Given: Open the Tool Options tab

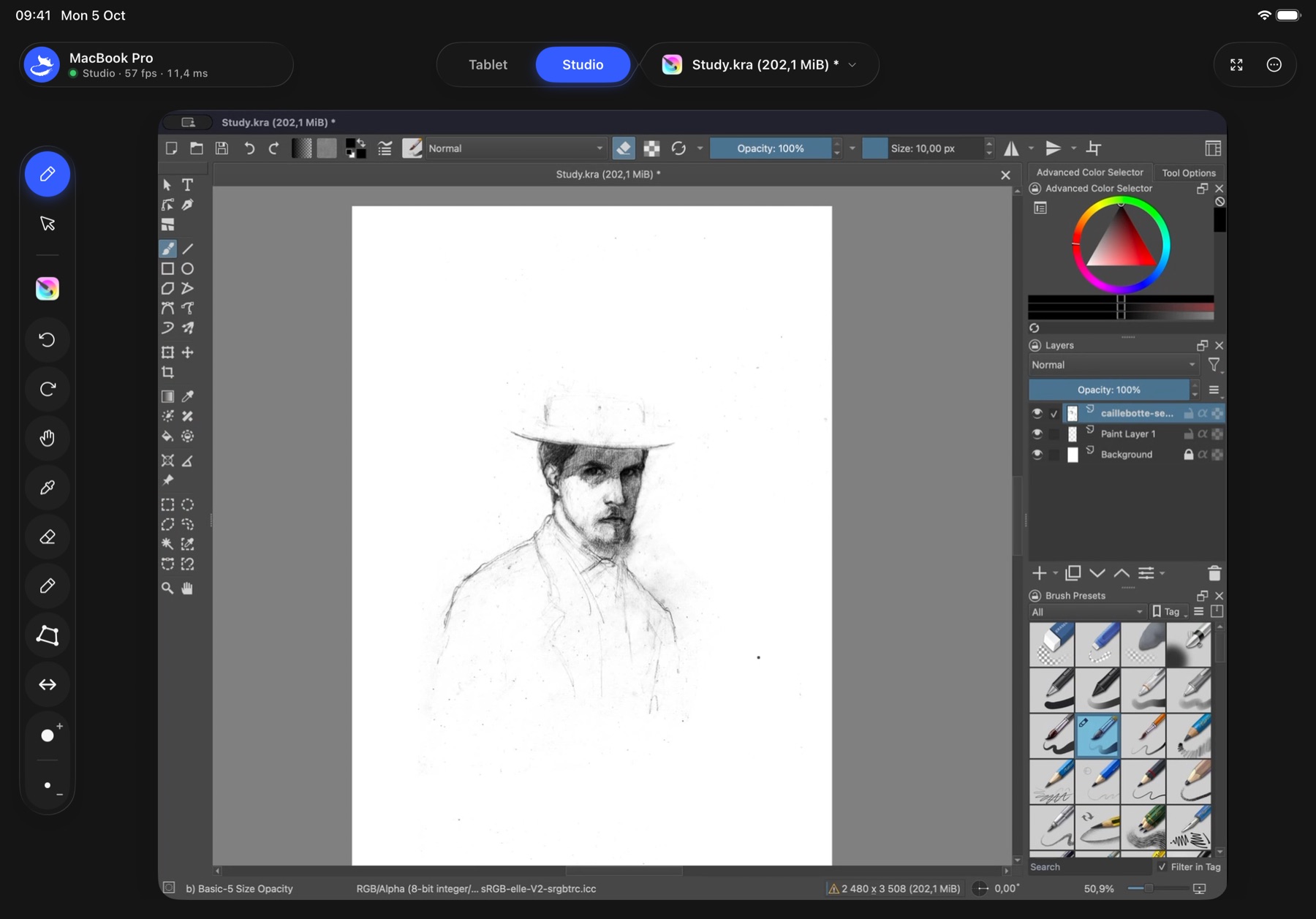Looking at the screenshot, I should click(1189, 173).
